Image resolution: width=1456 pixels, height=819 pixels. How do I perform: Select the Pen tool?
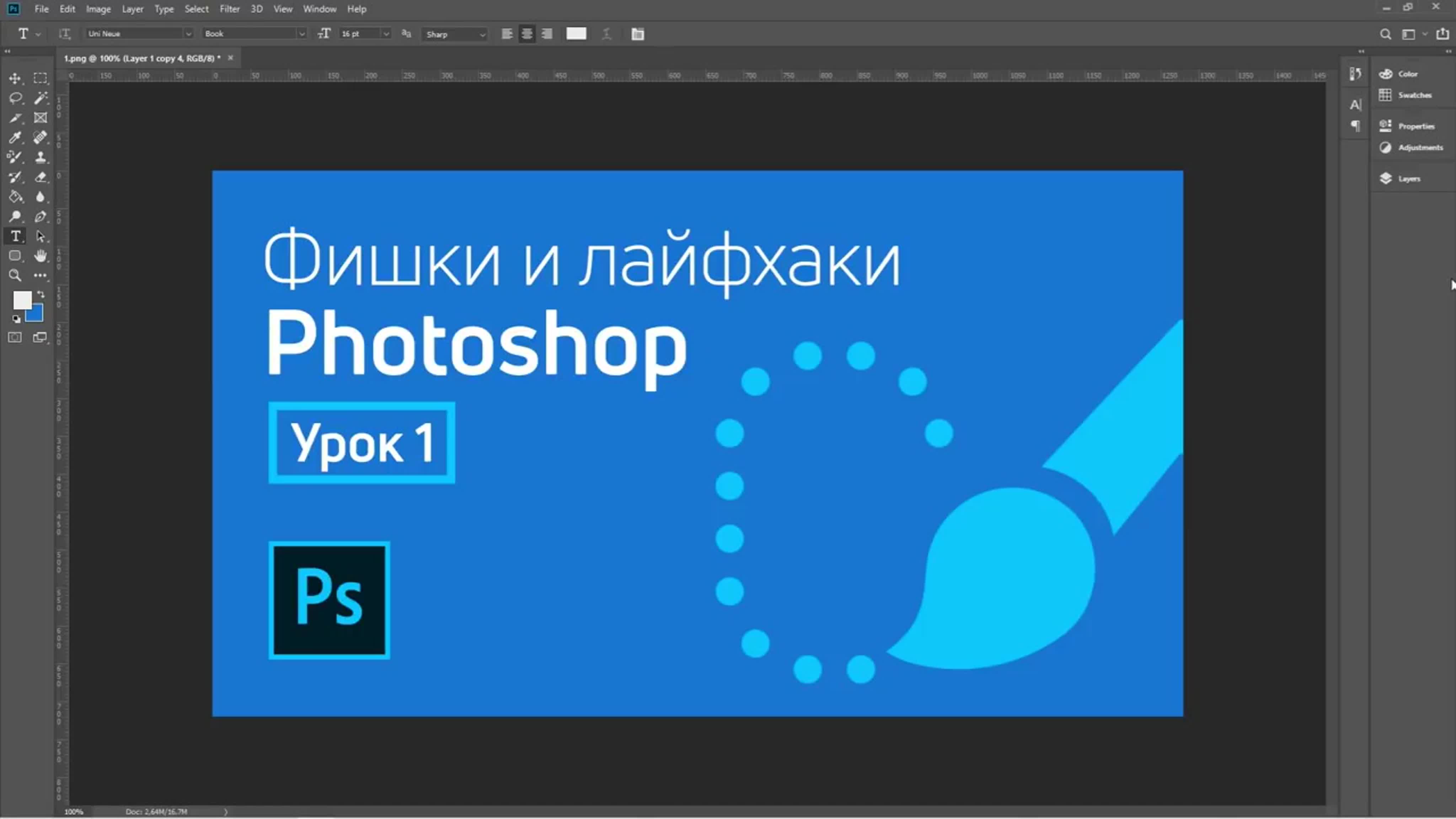point(40,216)
